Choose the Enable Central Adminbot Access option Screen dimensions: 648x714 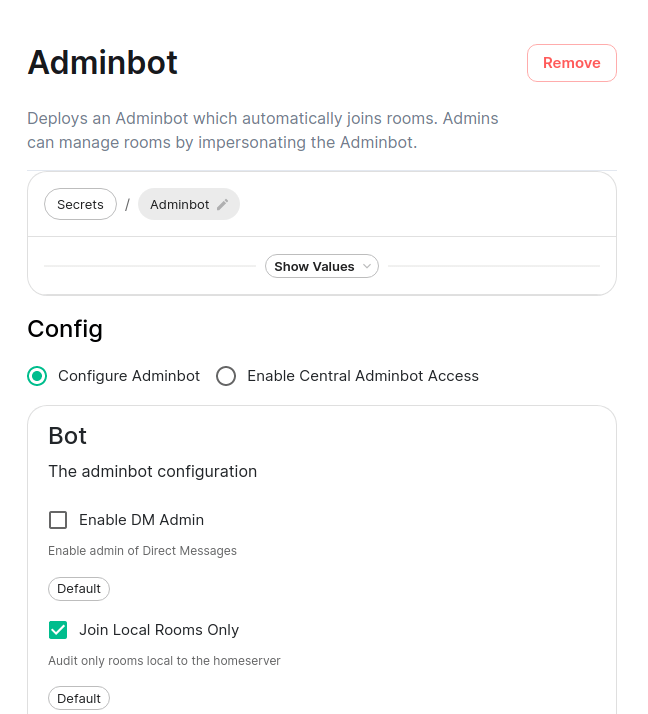click(x=227, y=376)
